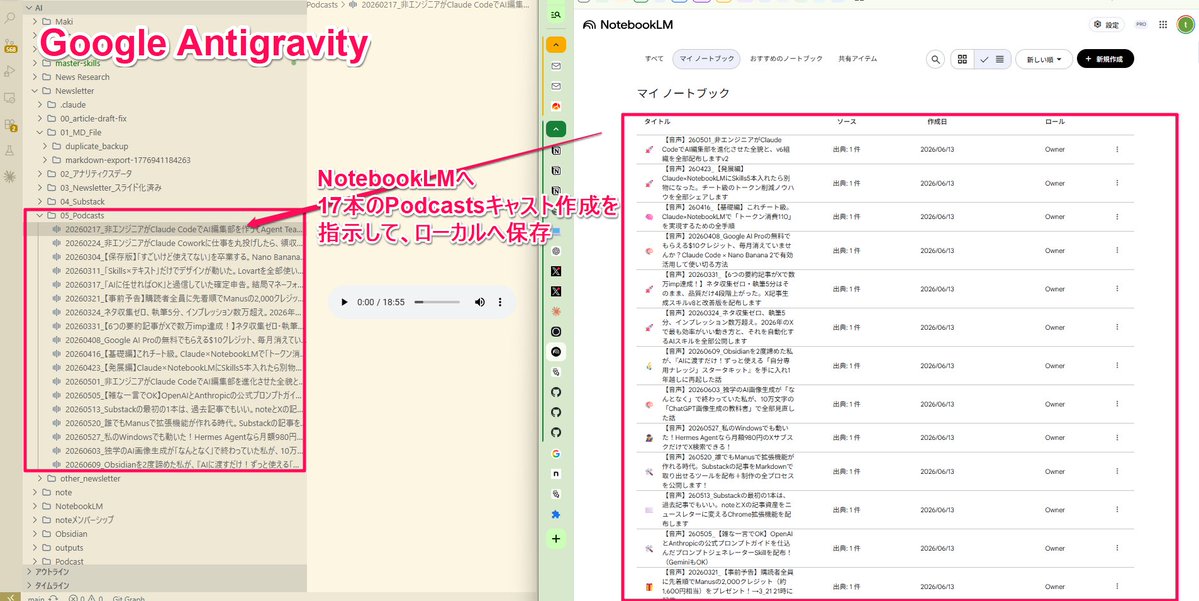Open the Run and Debug view
Viewport: 1199px width, 601px height.
point(10,71)
